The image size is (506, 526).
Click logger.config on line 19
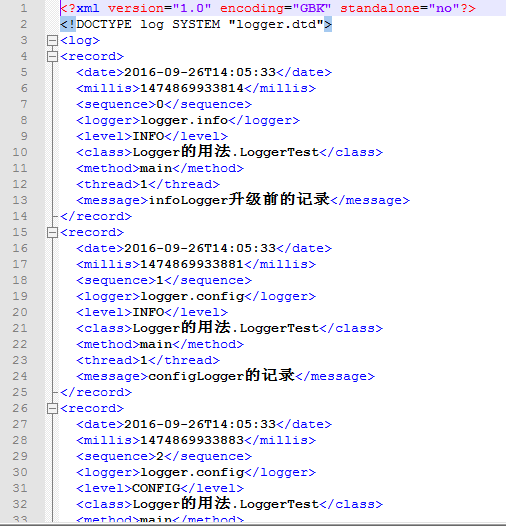point(192,297)
